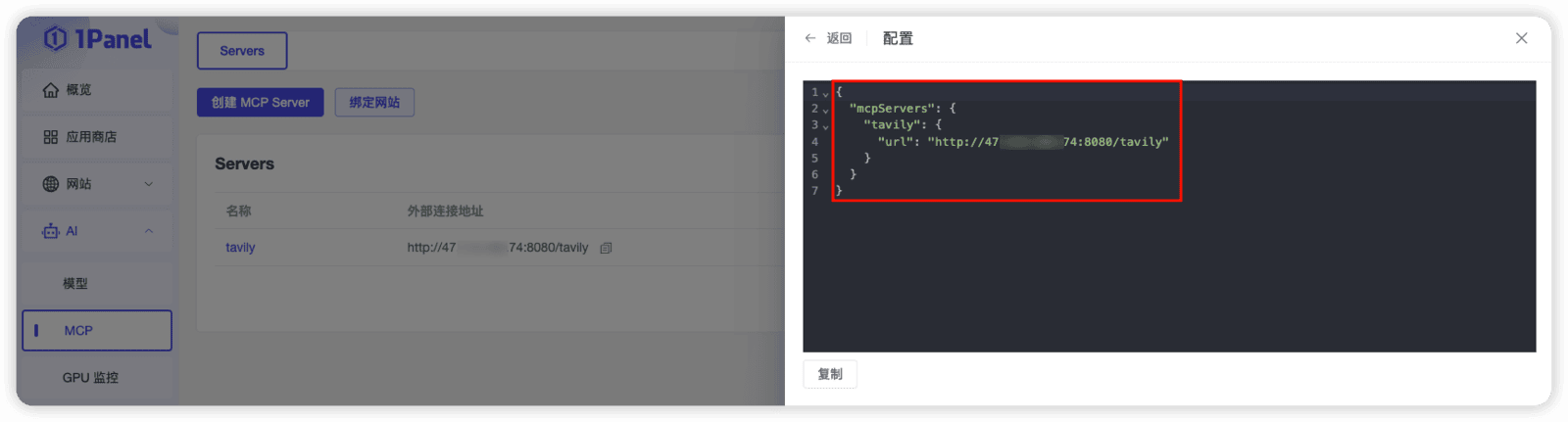Close the 配置 drawer
Viewport: 1568px width, 422px height.
click(x=1521, y=38)
